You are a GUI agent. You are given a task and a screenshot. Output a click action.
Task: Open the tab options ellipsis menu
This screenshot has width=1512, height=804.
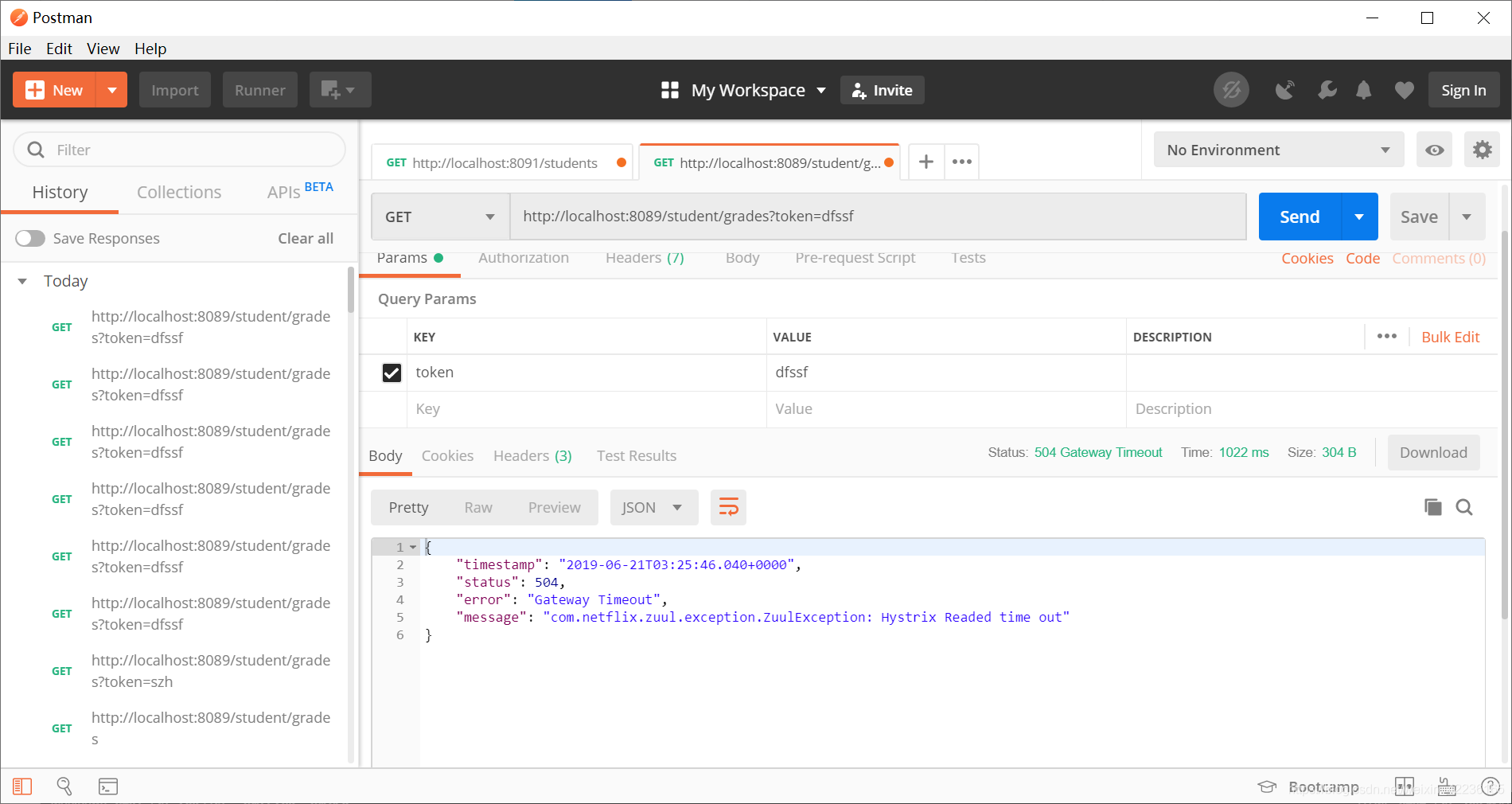coord(962,162)
